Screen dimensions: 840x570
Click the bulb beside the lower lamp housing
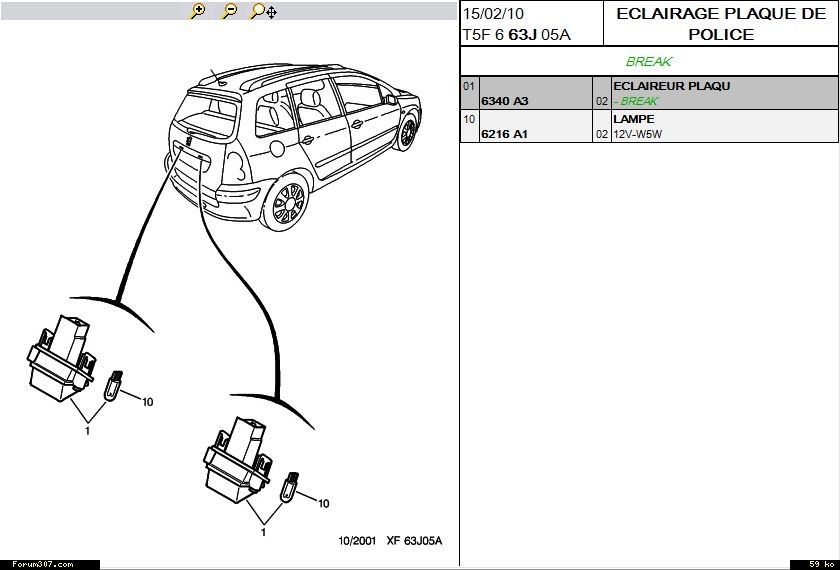click(293, 484)
